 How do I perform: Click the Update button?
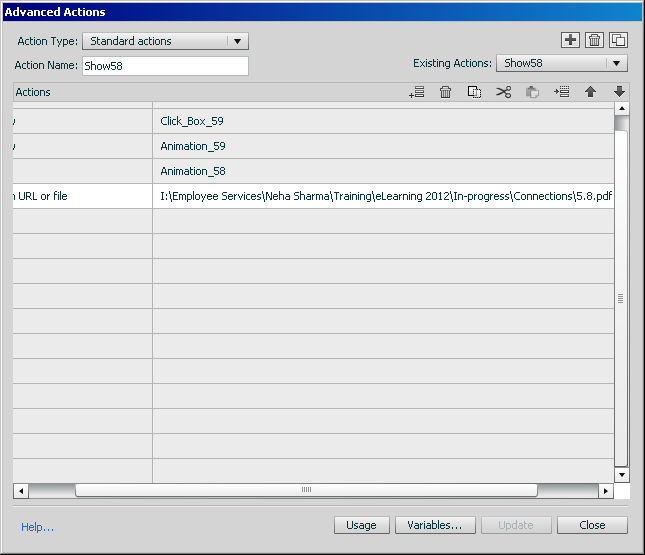516,525
